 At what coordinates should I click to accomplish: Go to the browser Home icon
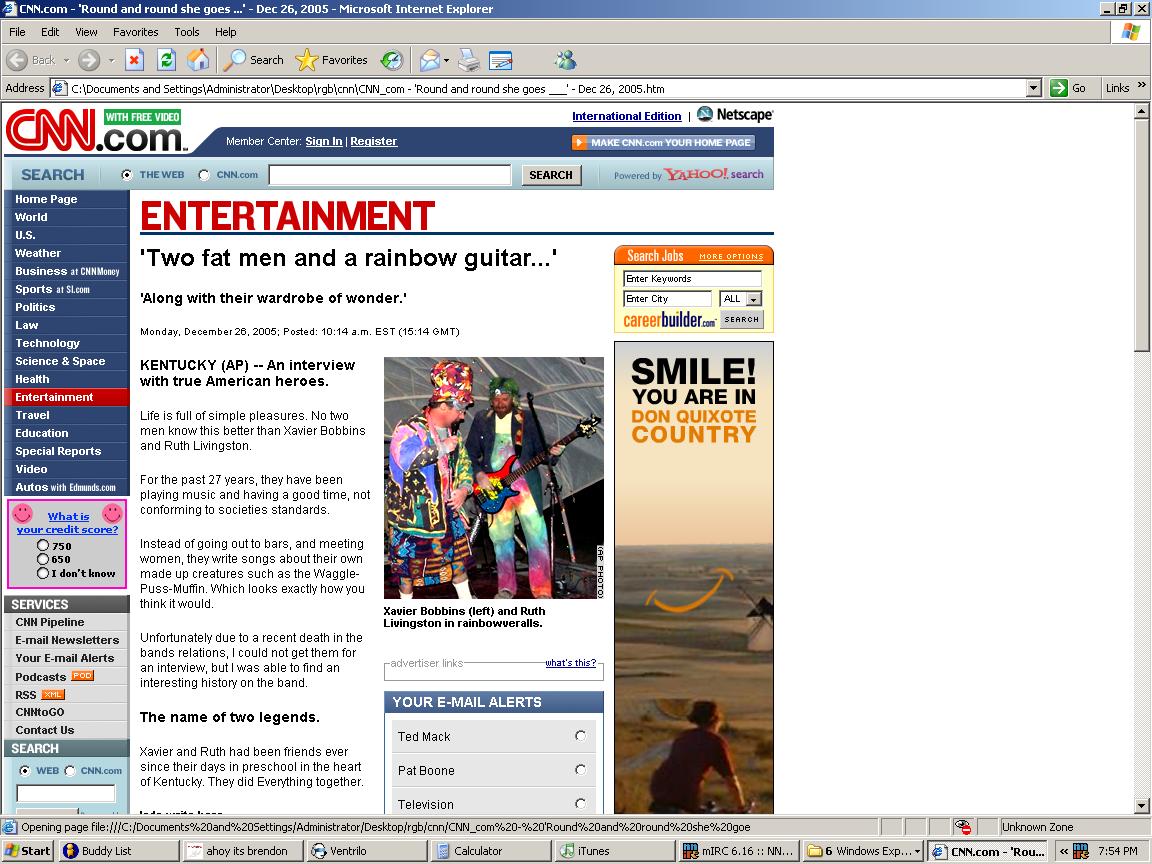(x=198, y=60)
